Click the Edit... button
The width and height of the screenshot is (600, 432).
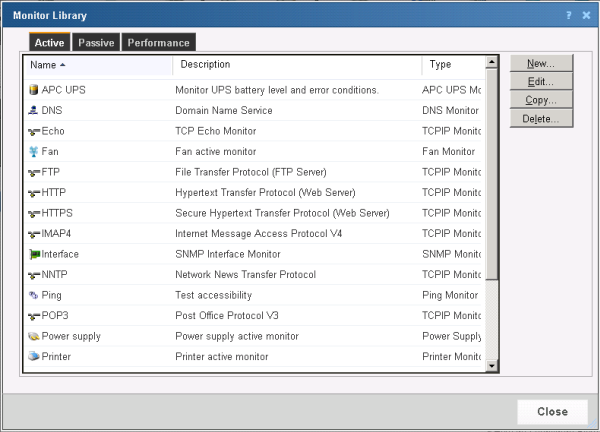pos(541,82)
